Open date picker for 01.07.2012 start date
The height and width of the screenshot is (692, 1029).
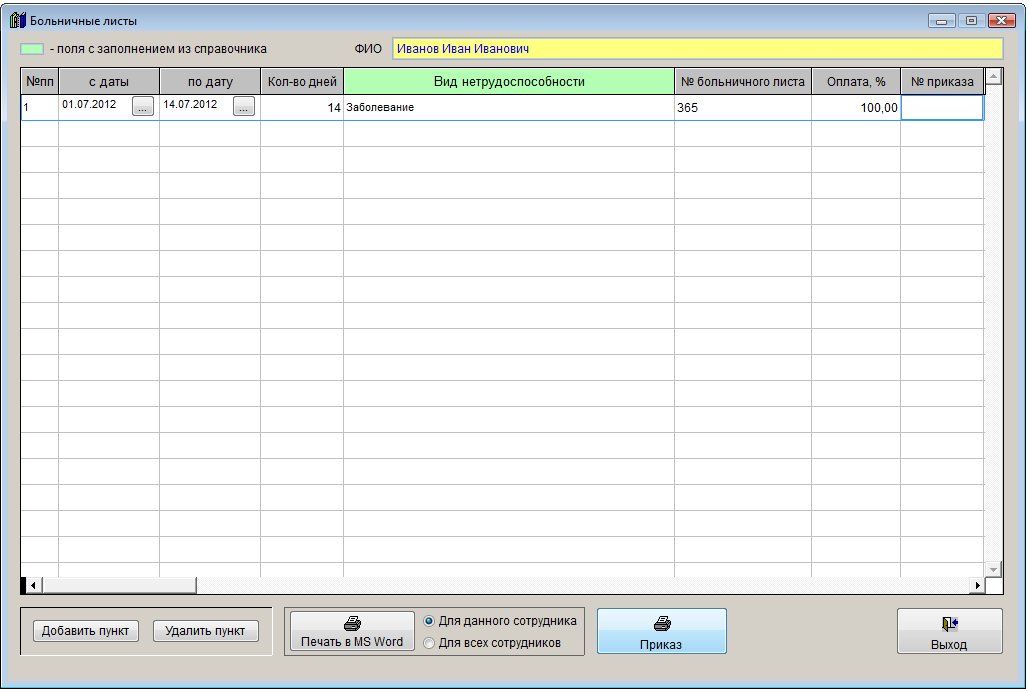tap(142, 106)
